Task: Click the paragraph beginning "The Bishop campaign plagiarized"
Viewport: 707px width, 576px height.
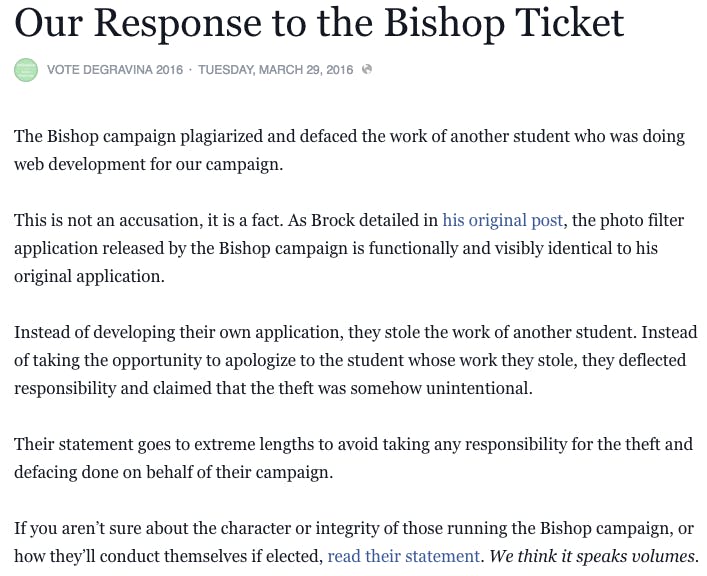Action: pos(349,150)
